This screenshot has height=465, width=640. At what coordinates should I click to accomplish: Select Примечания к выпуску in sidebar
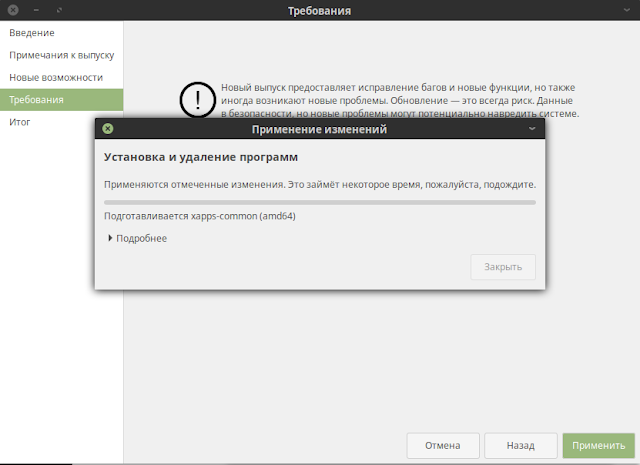pyautogui.click(x=61, y=55)
